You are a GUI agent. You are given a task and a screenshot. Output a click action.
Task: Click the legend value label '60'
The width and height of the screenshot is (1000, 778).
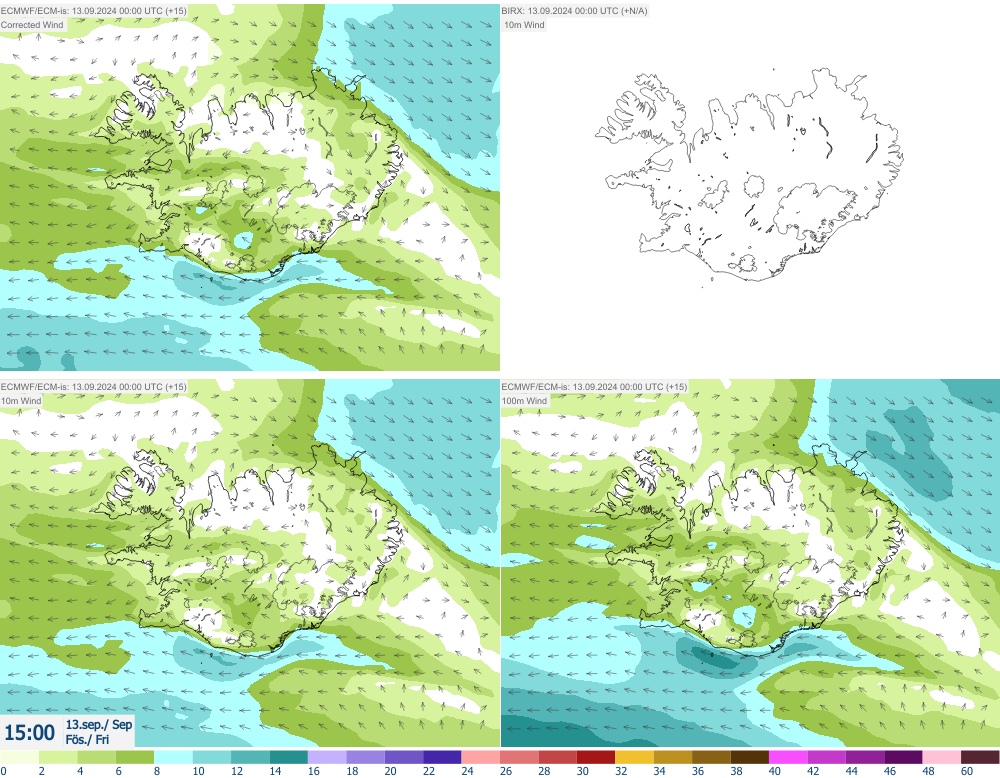pyautogui.click(x=967, y=771)
